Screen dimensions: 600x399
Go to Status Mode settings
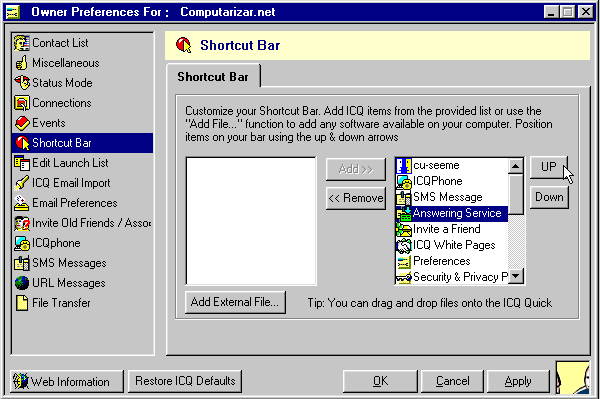pos(82,83)
